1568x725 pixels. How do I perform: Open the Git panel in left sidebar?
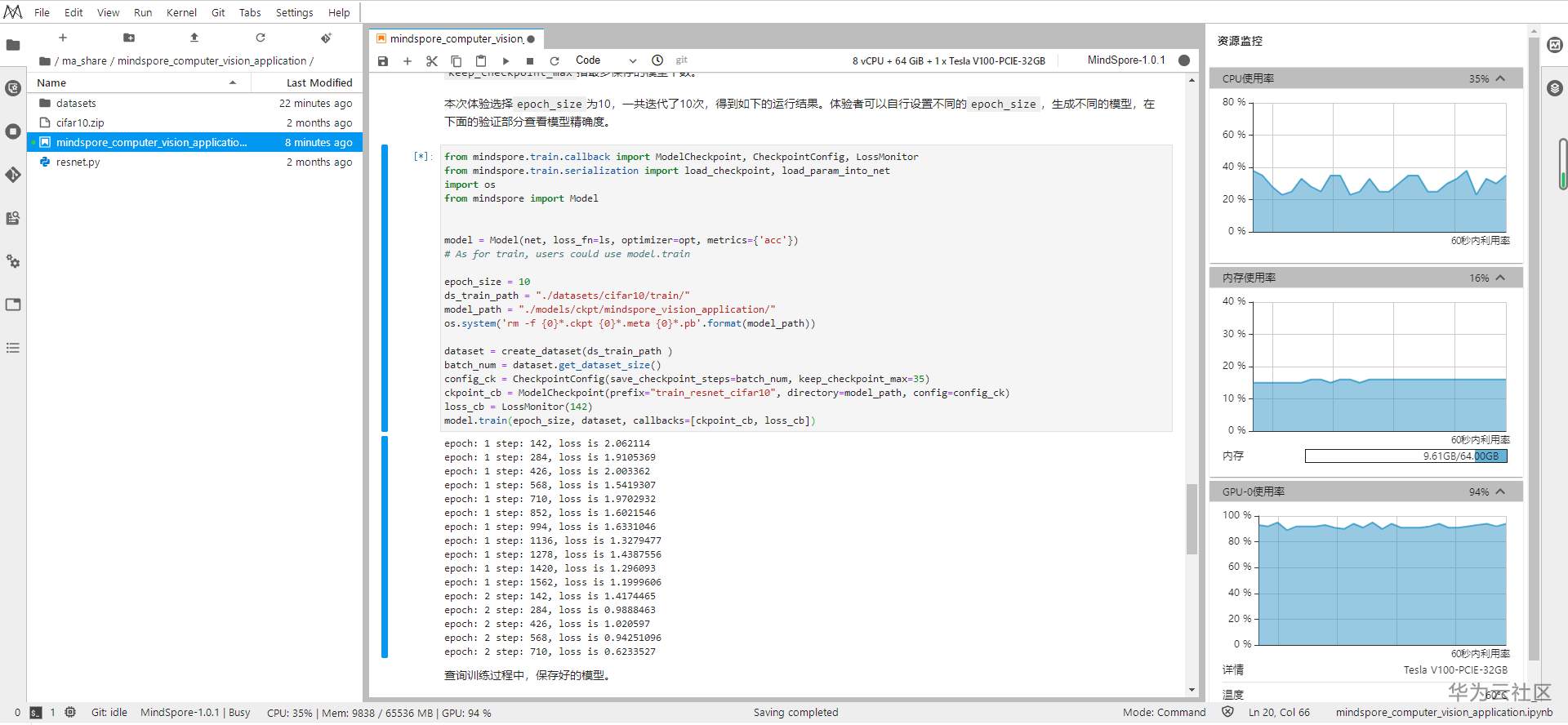click(x=13, y=175)
